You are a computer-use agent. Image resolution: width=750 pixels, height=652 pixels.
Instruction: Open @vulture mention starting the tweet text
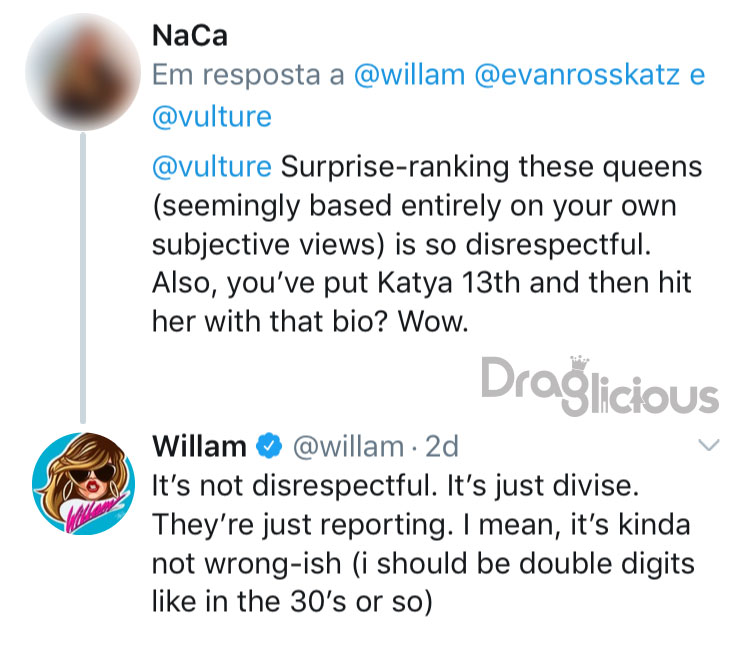click(212, 167)
